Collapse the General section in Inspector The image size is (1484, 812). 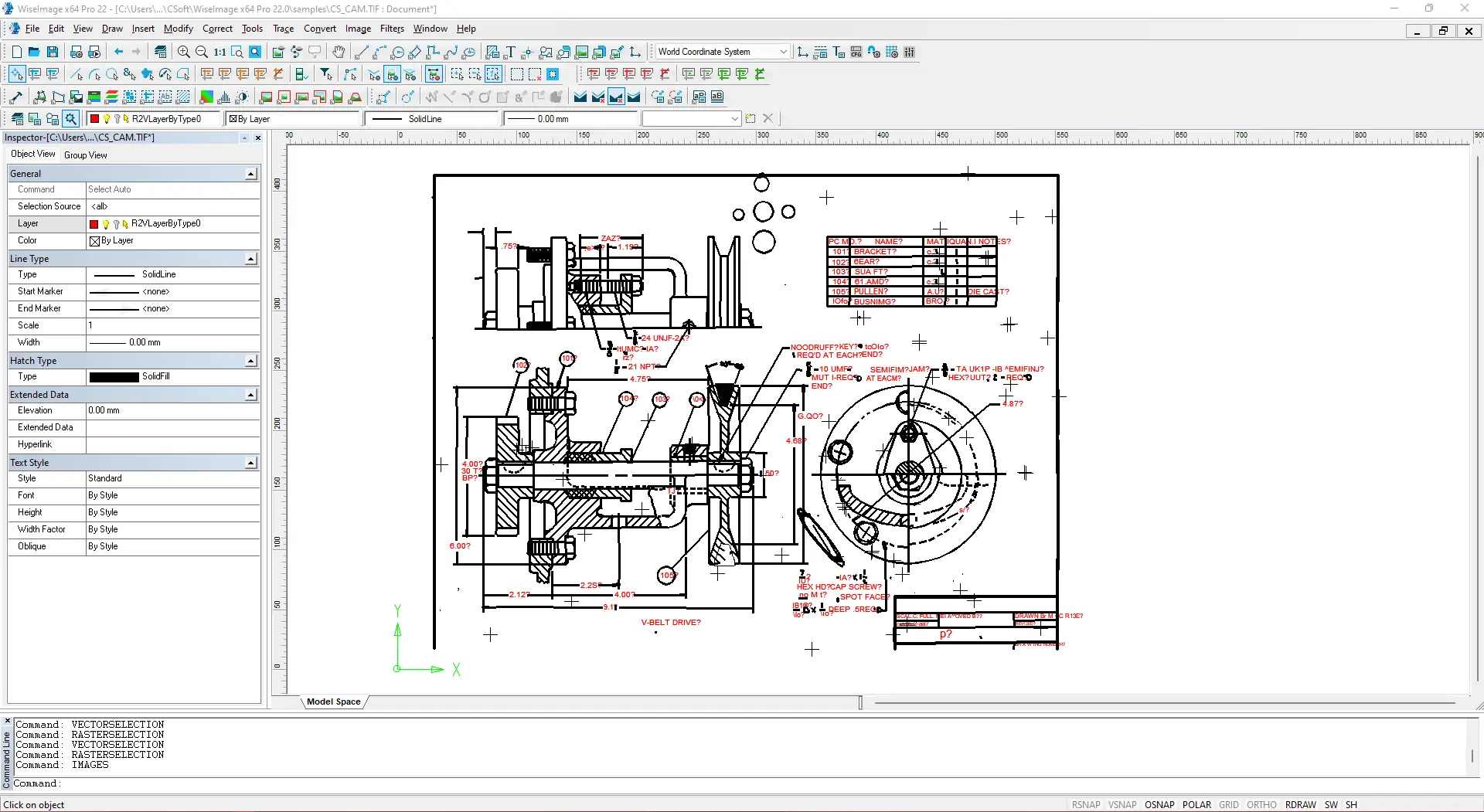(250, 174)
